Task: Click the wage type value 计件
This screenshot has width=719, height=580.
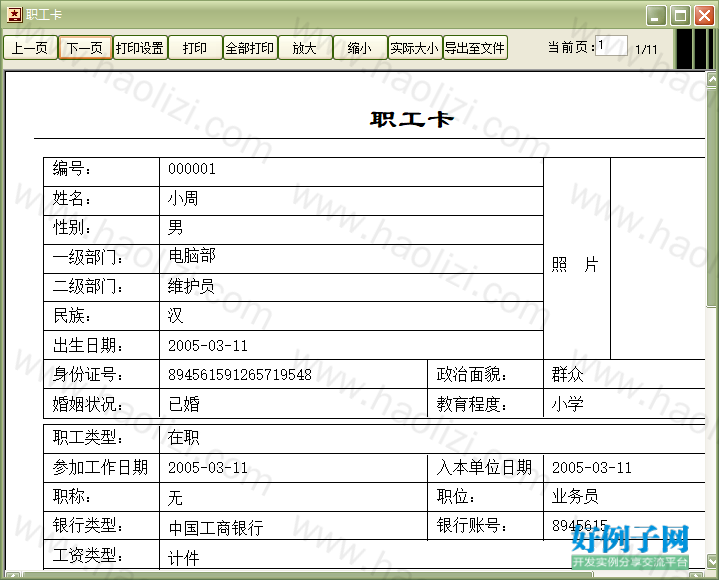Action: (183, 558)
